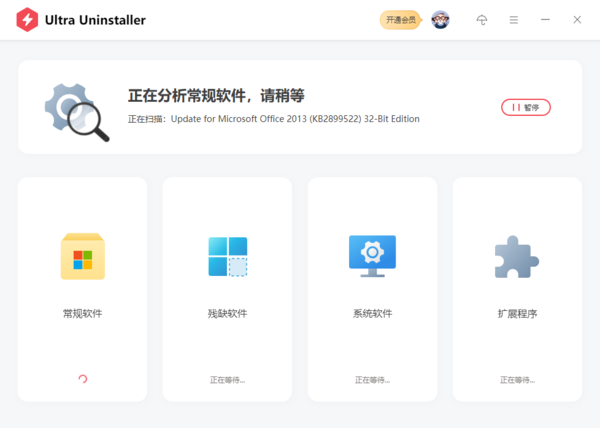Select the 扩展程序 puzzle piece icon

tap(517, 256)
